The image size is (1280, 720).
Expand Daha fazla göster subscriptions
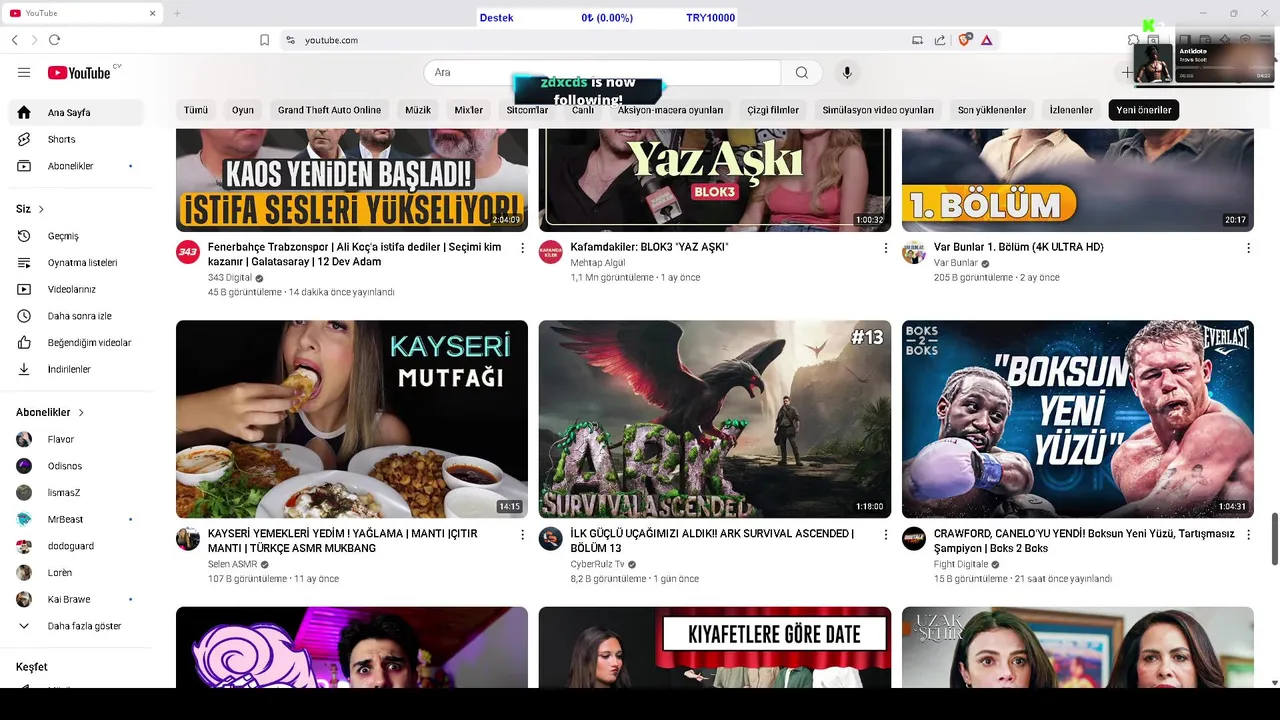click(x=76, y=626)
